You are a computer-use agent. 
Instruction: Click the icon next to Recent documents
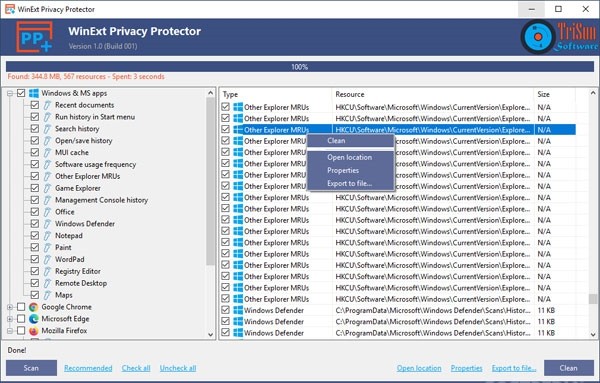47,105
